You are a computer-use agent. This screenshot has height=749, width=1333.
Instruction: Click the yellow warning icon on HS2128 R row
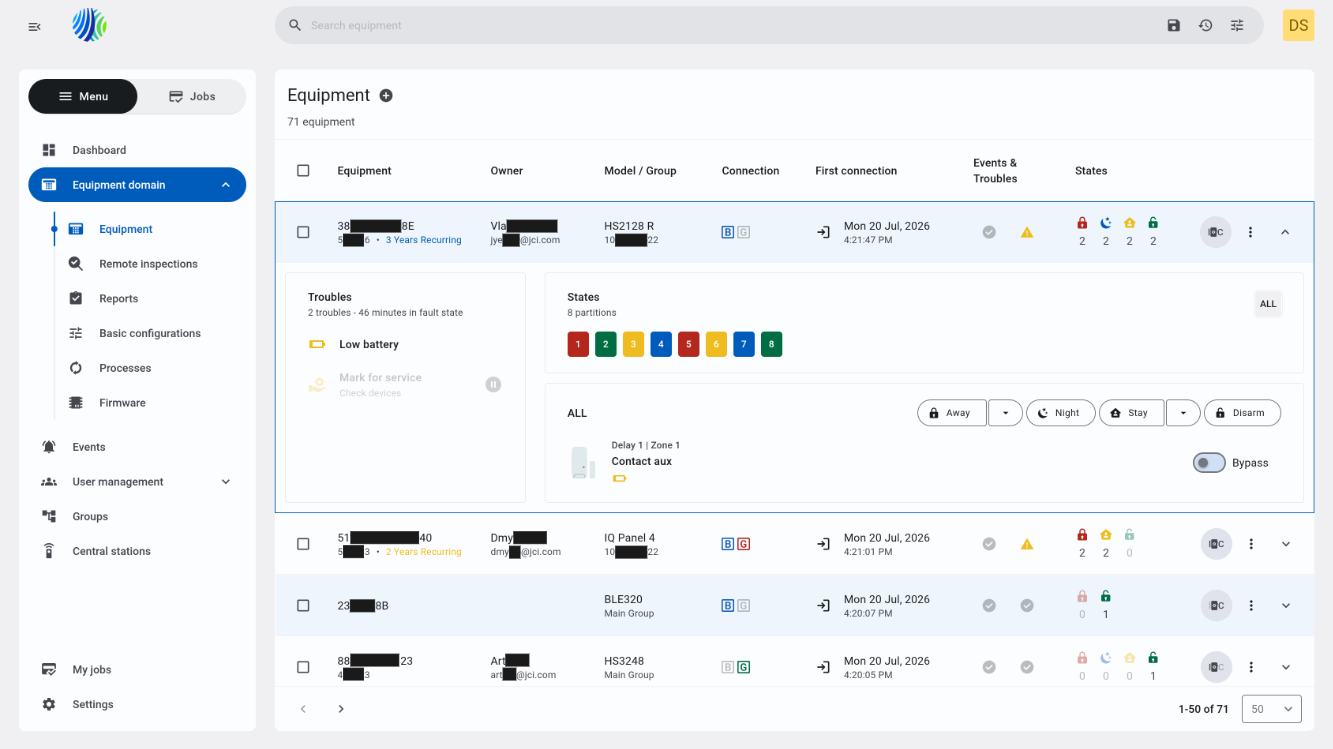[x=1027, y=232]
